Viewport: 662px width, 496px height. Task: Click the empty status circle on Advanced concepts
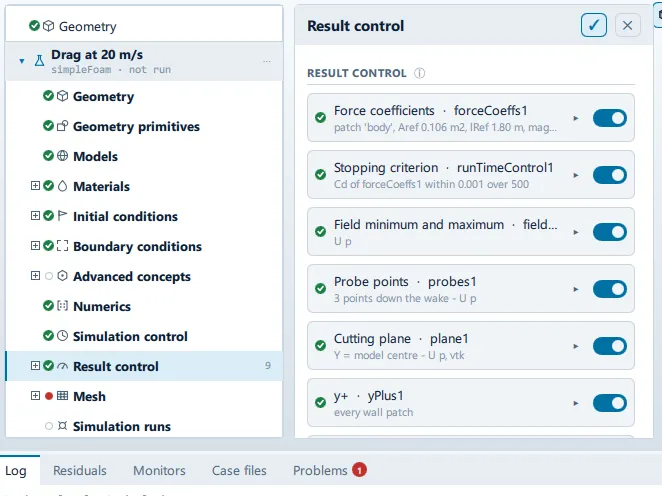coord(49,276)
